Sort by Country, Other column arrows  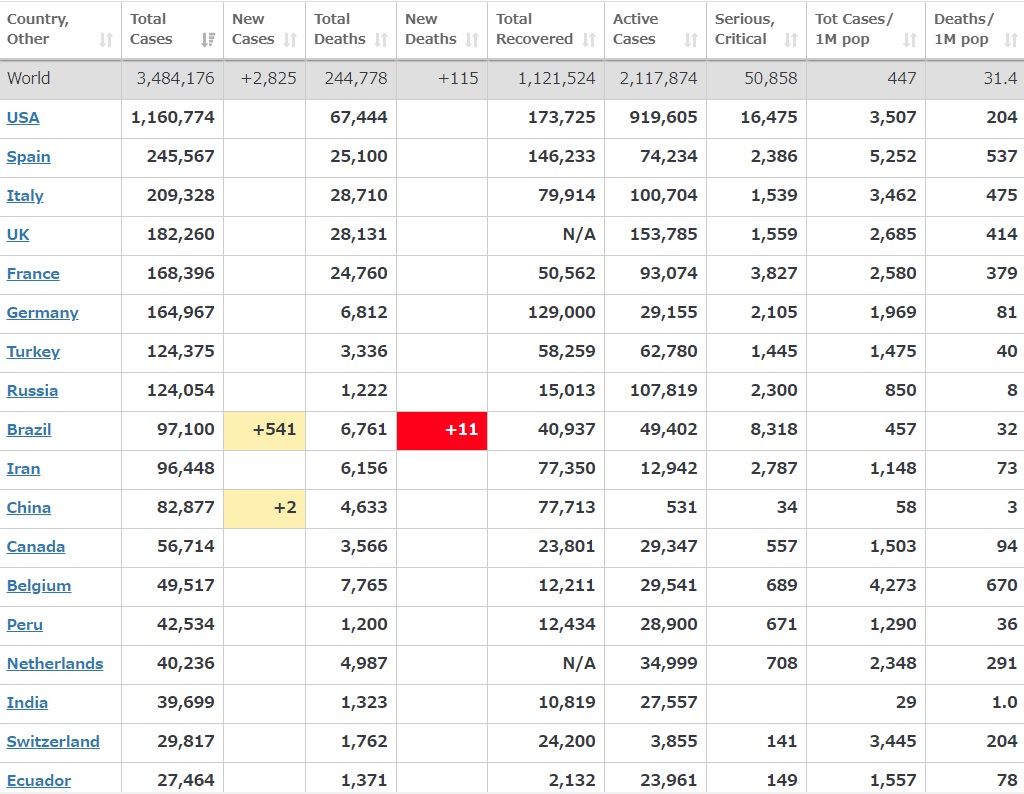[106, 40]
